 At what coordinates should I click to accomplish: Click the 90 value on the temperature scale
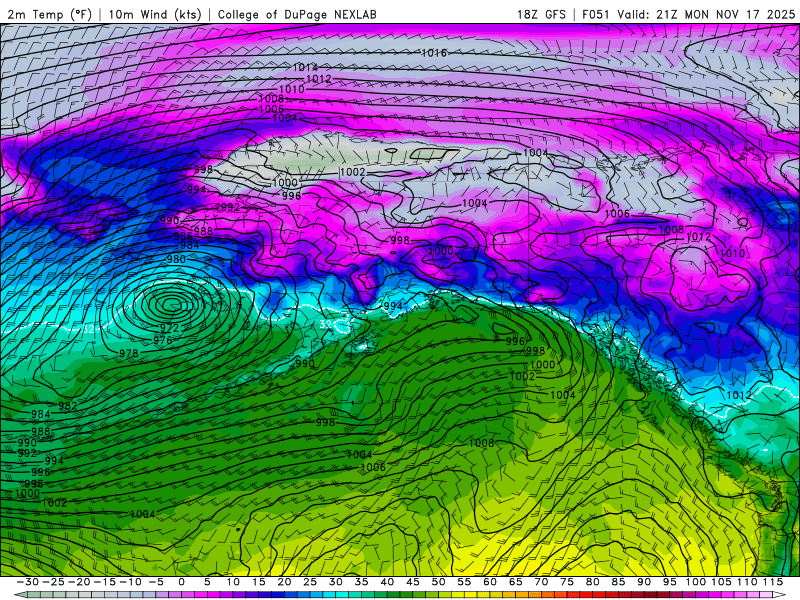coord(644,582)
